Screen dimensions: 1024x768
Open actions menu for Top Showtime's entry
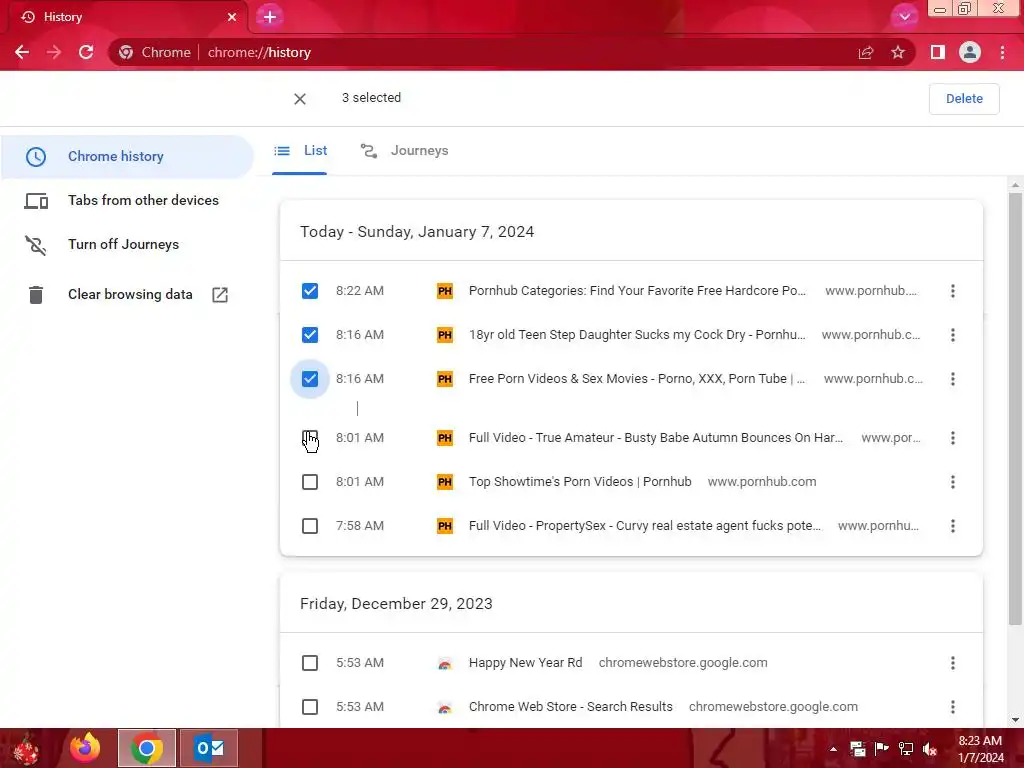click(x=953, y=482)
